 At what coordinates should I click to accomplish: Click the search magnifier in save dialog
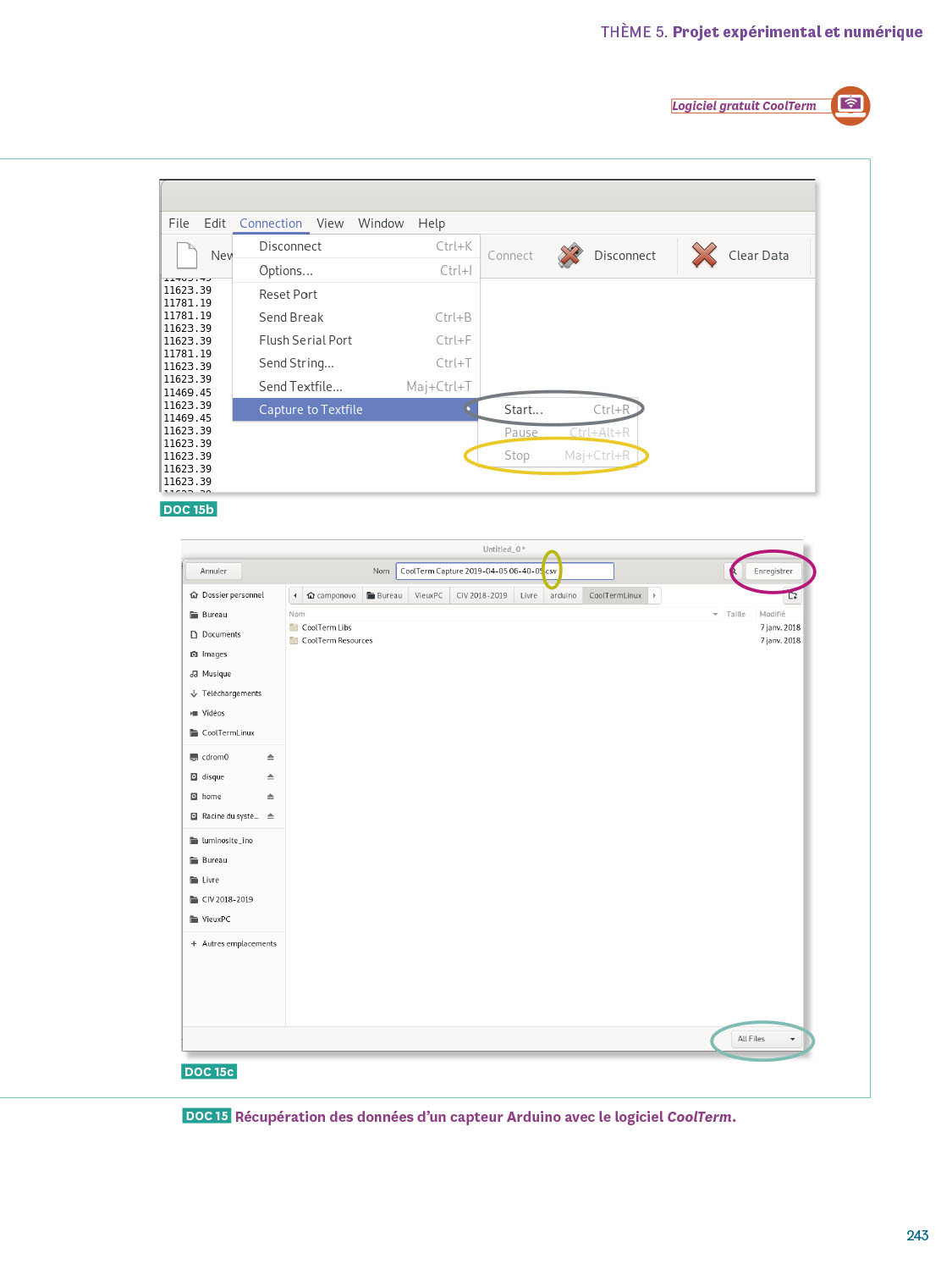tap(734, 571)
